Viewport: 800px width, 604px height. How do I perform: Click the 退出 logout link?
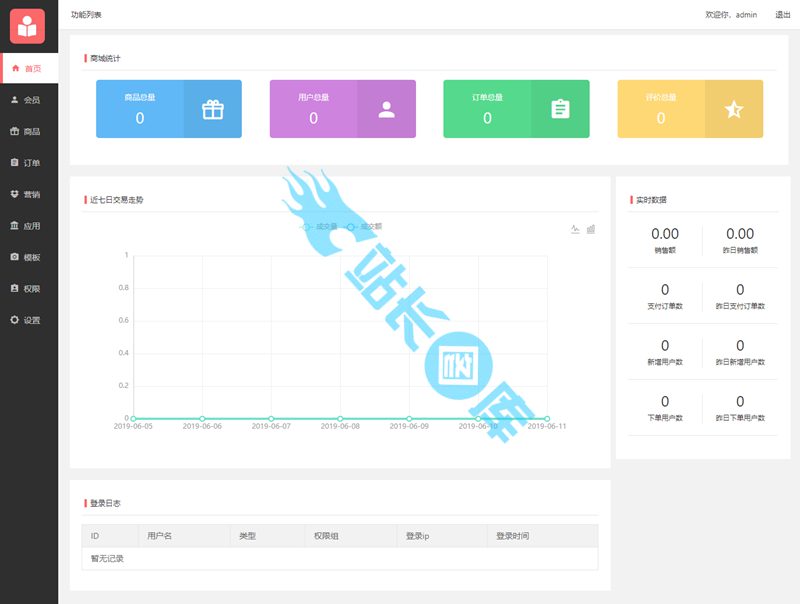click(x=782, y=15)
